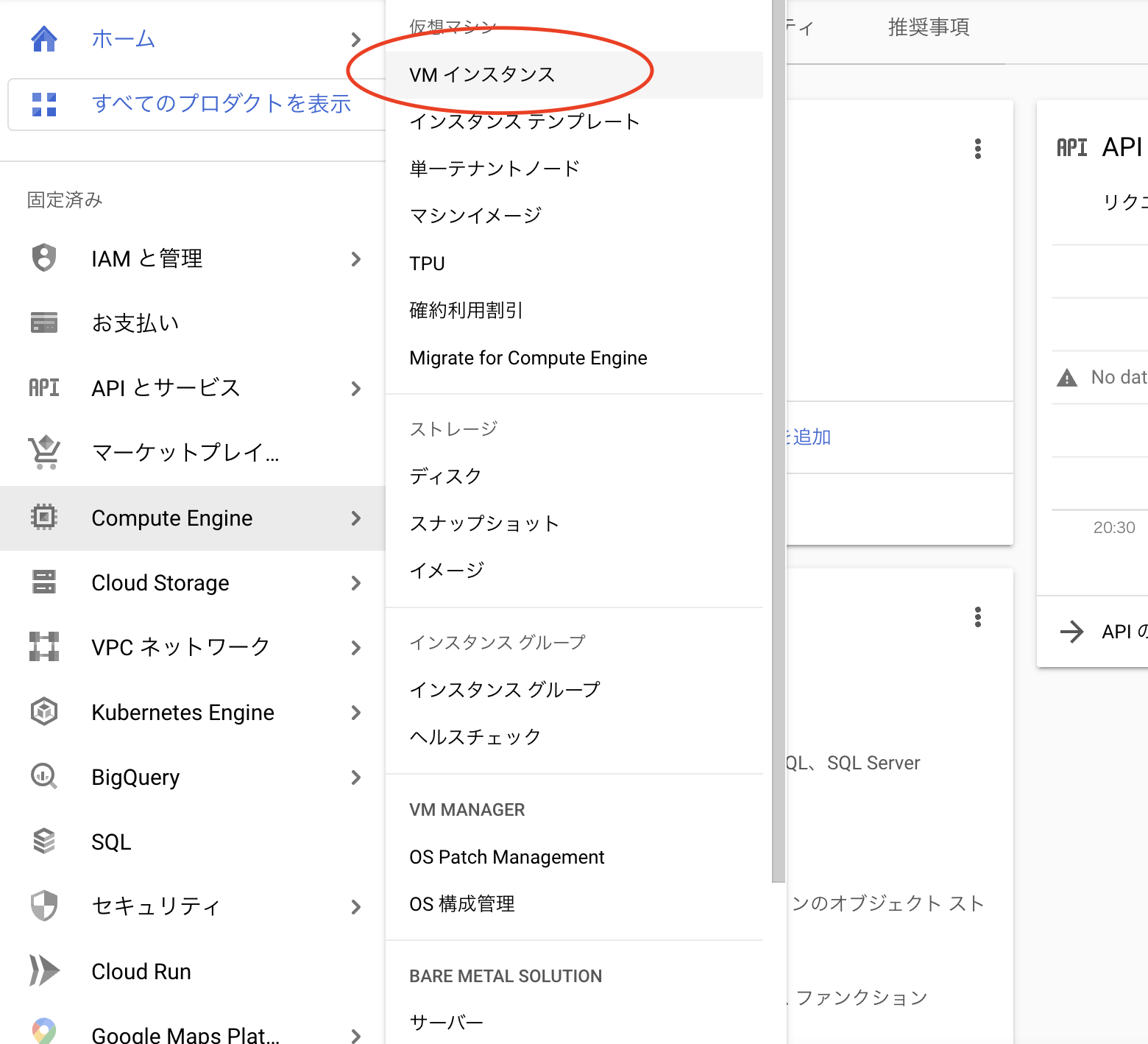Image resolution: width=1148 pixels, height=1044 pixels.
Task: Expand the Cloud Storage submenu chevron
Action: tap(356, 582)
